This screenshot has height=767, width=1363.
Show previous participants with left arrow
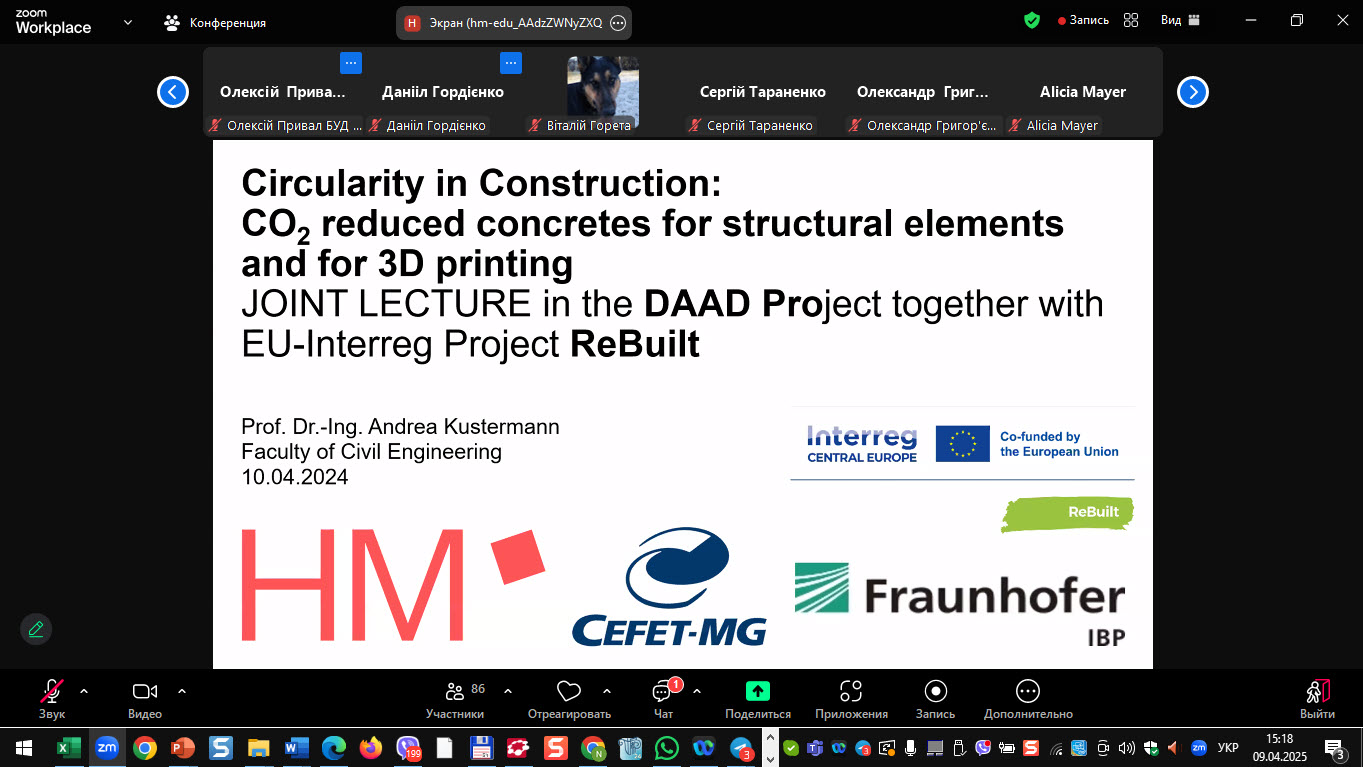(x=173, y=92)
